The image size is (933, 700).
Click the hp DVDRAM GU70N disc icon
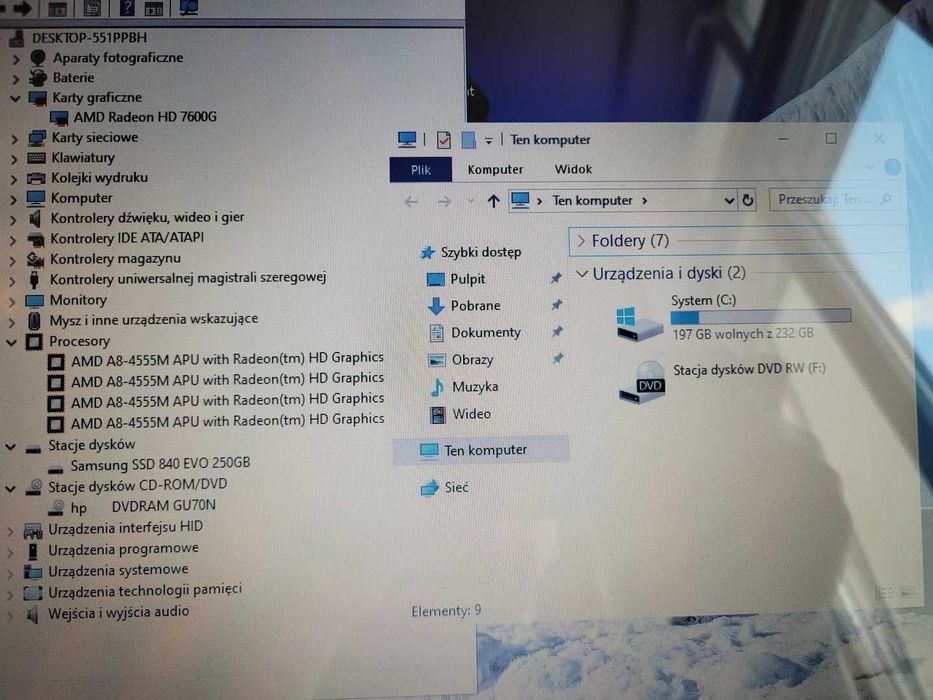pyautogui.click(x=57, y=507)
